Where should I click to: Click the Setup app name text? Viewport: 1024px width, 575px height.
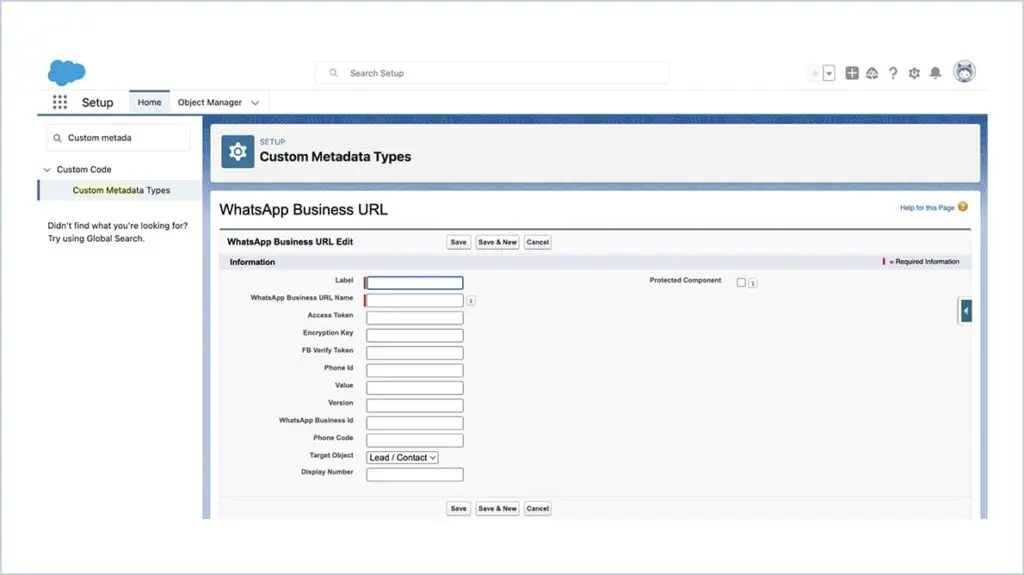point(97,103)
